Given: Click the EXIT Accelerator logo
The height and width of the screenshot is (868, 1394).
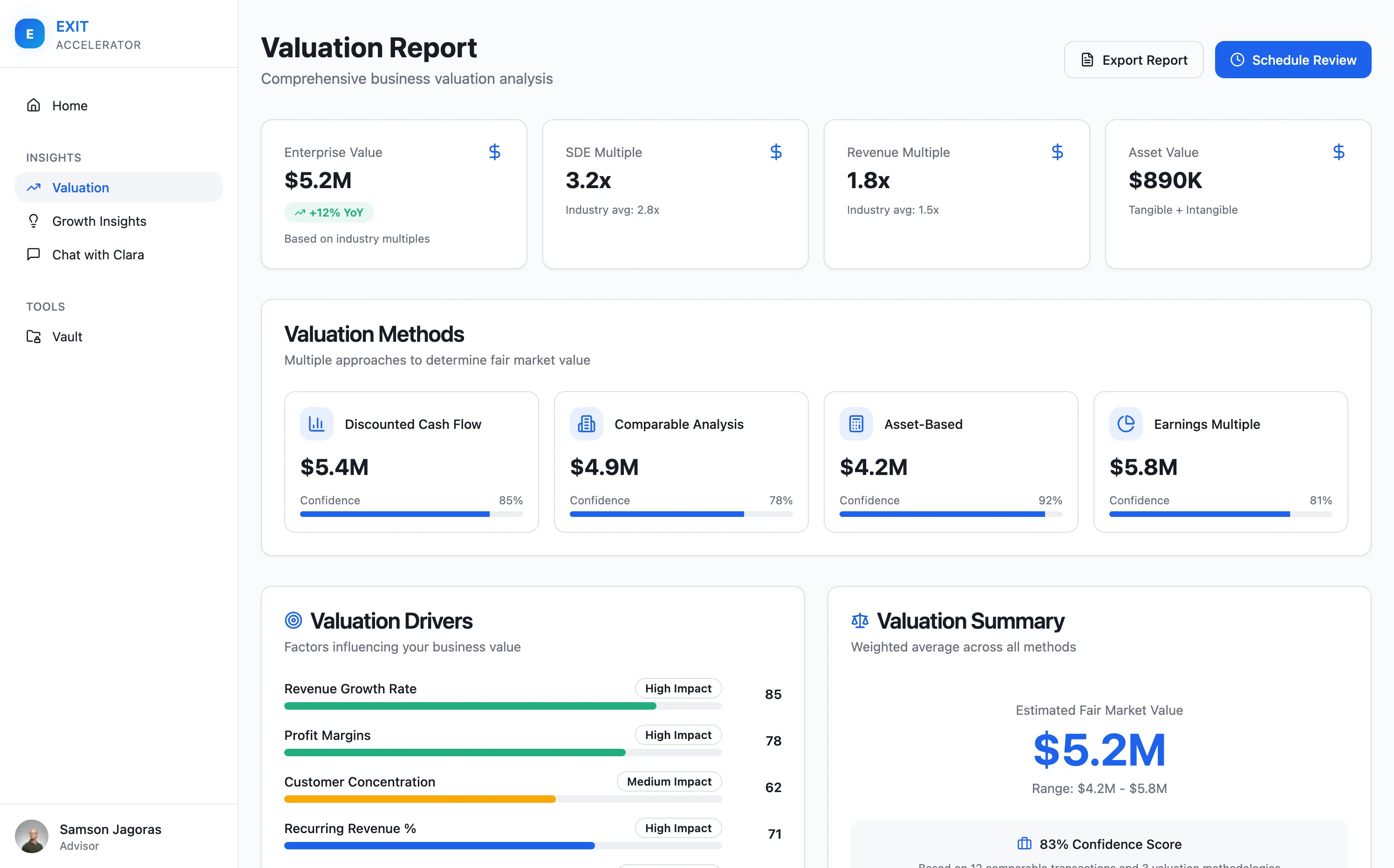Looking at the screenshot, I should coord(77,34).
